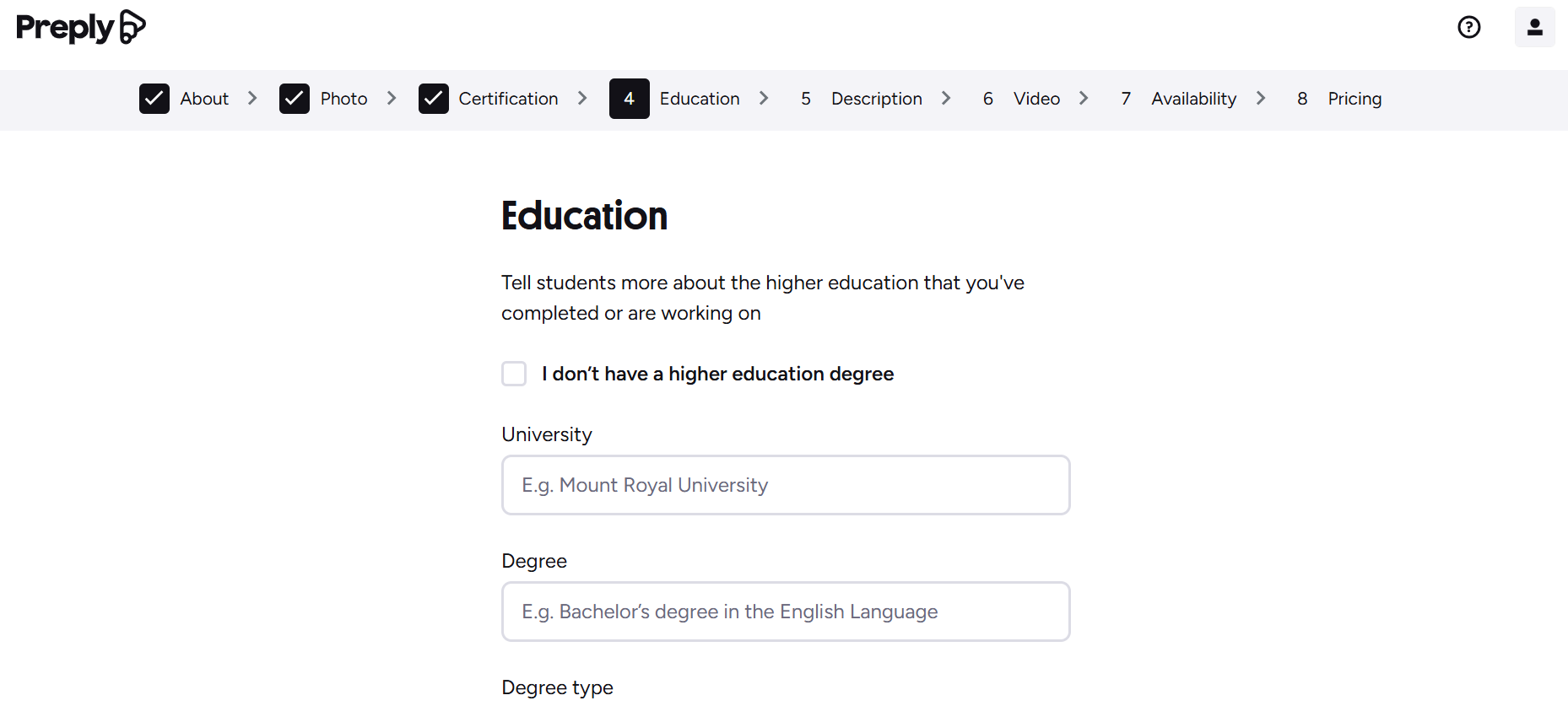Image resolution: width=1568 pixels, height=706 pixels.
Task: Click the About step checkmark icon
Action: [154, 99]
